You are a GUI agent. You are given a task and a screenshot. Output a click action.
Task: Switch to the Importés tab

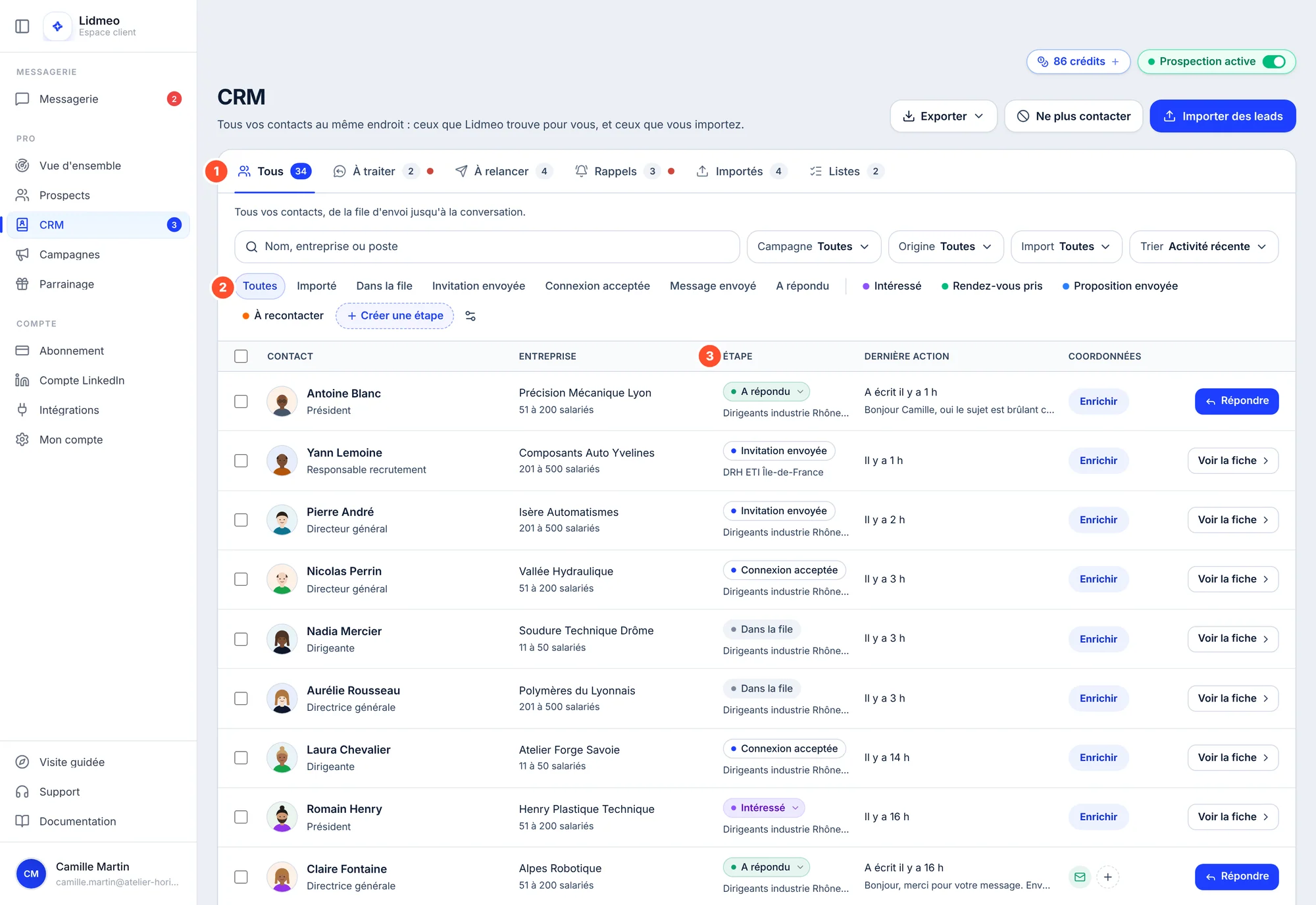(741, 171)
